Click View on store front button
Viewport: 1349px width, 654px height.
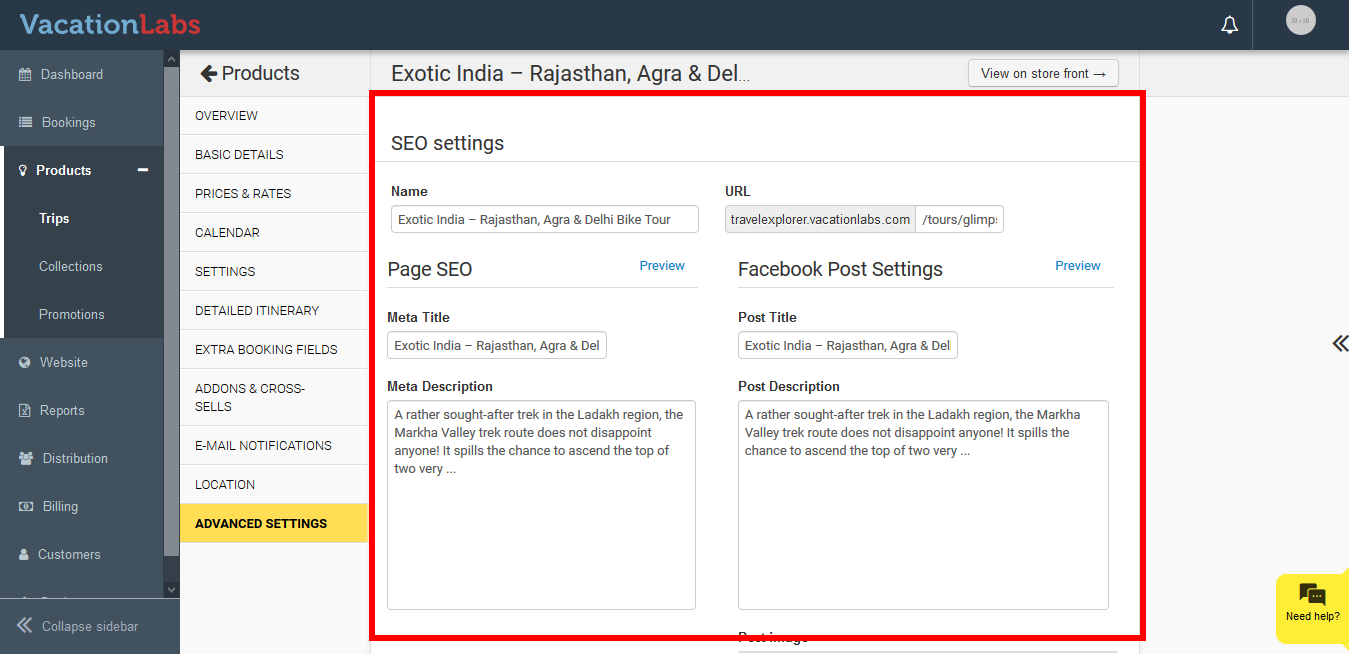(1042, 73)
